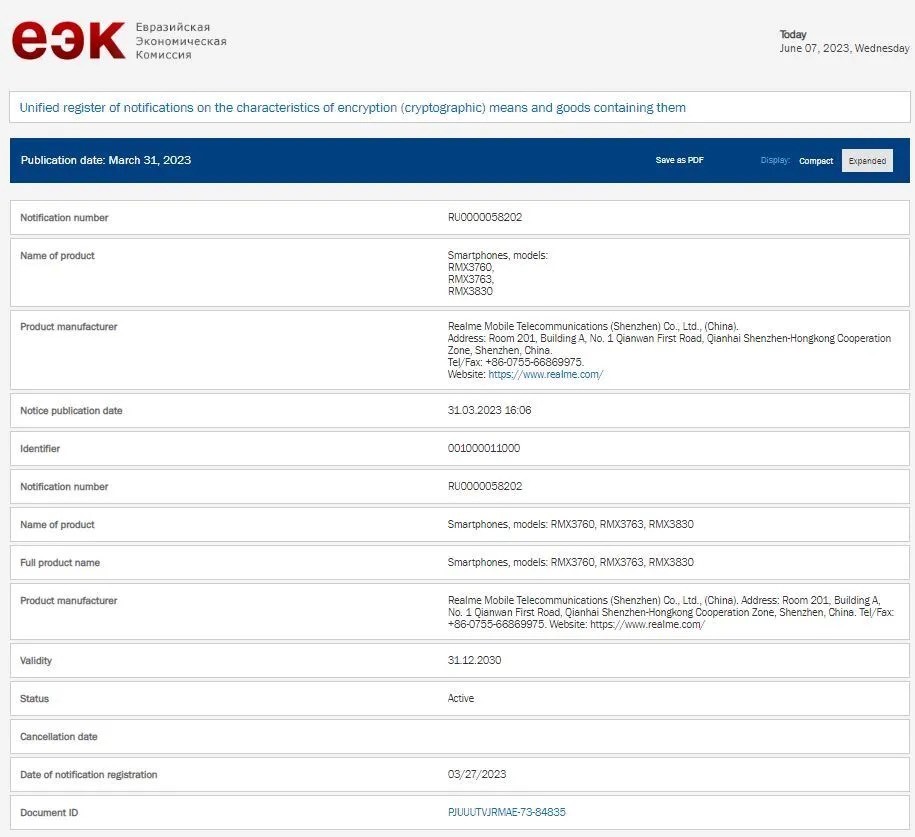This screenshot has width=915, height=837.
Task: Click the Cancellation date row label
Action: 59,736
